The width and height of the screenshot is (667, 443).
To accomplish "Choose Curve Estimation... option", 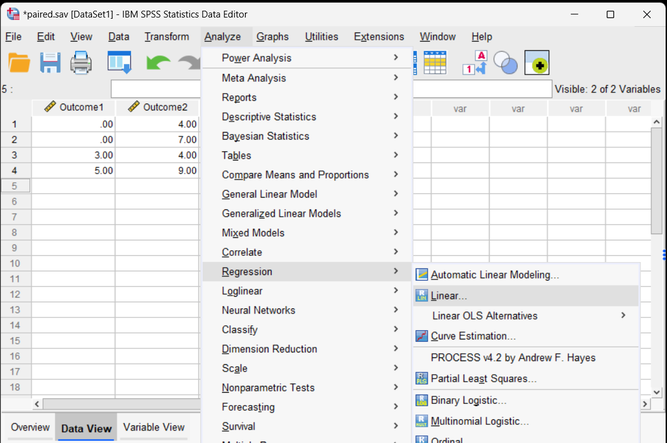I will click(x=526, y=336).
